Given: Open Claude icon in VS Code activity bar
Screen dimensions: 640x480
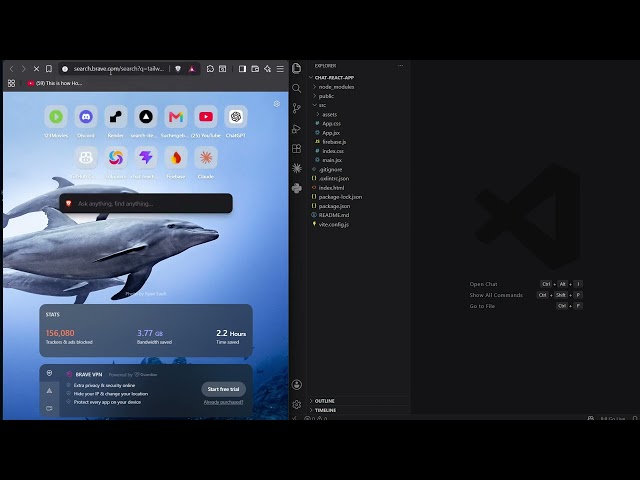Looking at the screenshot, I should (x=297, y=168).
